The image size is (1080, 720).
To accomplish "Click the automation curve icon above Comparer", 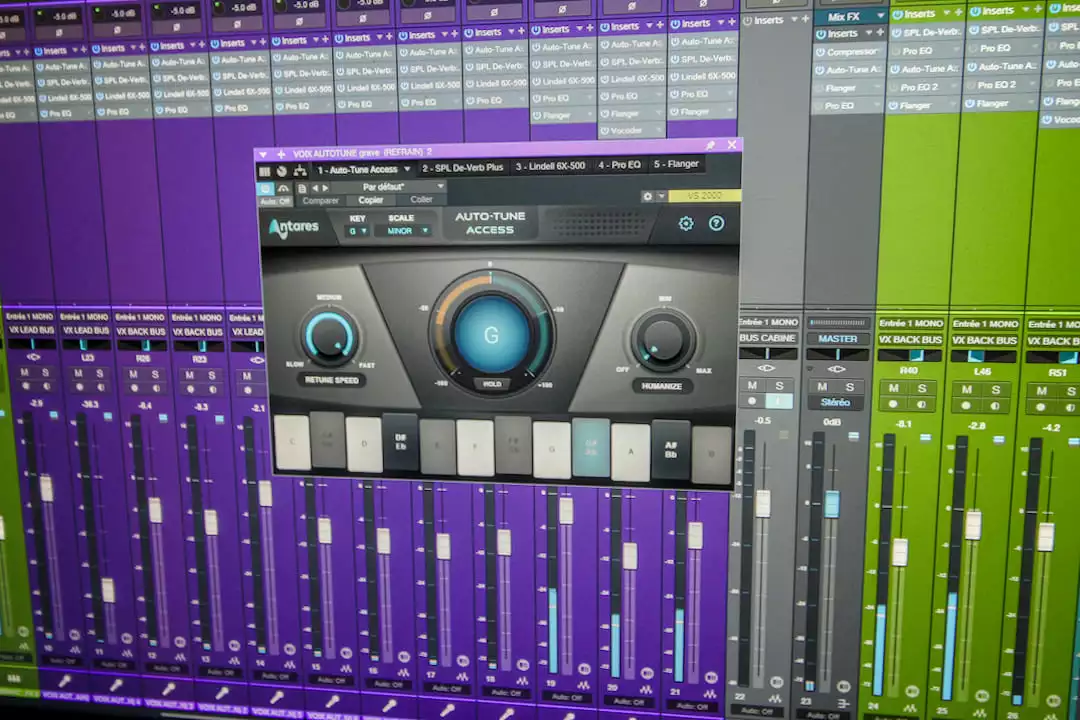I will click(283, 188).
